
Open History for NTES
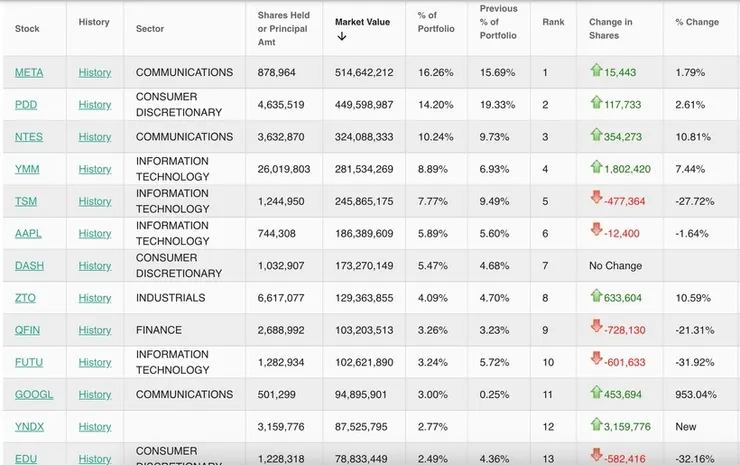pyautogui.click(x=95, y=137)
